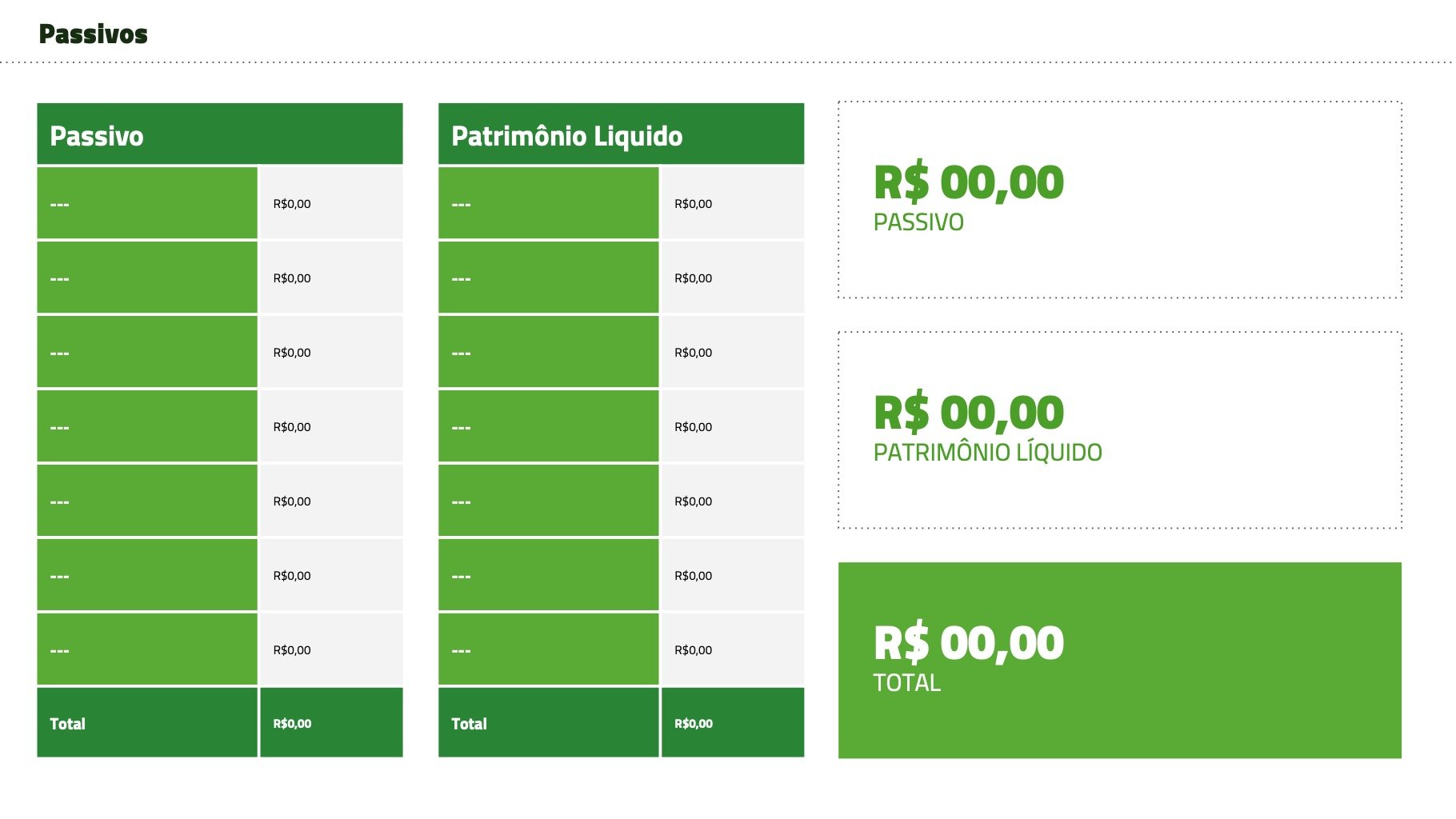Select the "PATRIMÔNIO LÍQUIDO" summary card label
This screenshot has width=1456, height=819.
[x=987, y=453]
